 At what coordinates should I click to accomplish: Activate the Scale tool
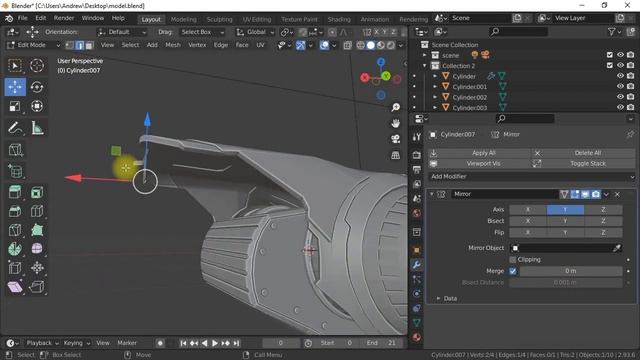point(15,107)
